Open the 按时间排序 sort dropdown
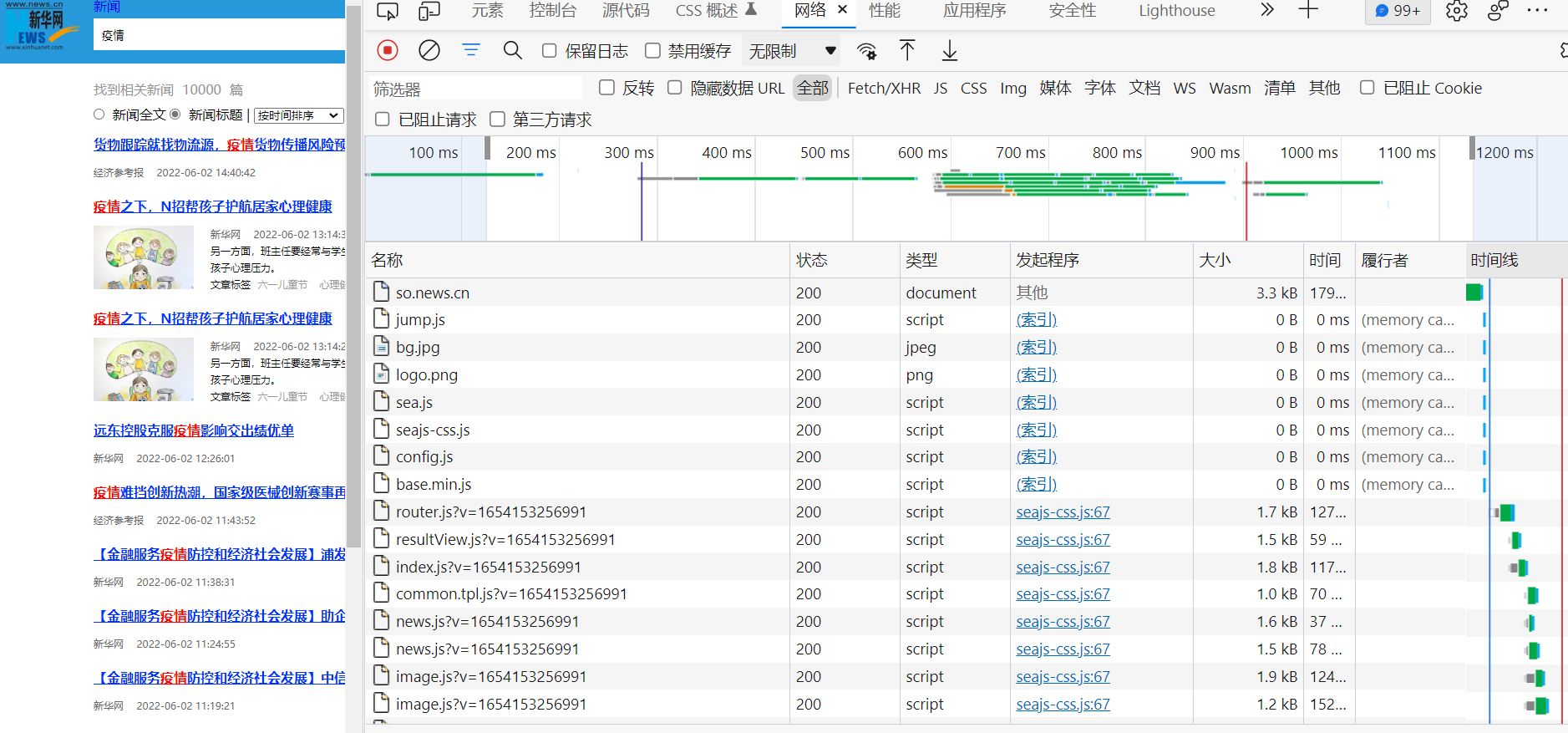The width and height of the screenshot is (1568, 733). pyautogui.click(x=299, y=115)
